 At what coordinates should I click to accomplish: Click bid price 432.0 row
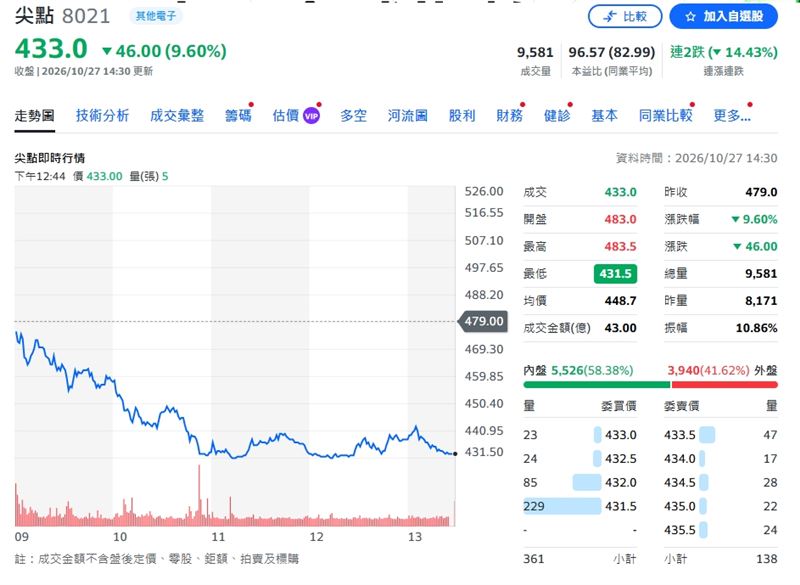tap(580, 482)
